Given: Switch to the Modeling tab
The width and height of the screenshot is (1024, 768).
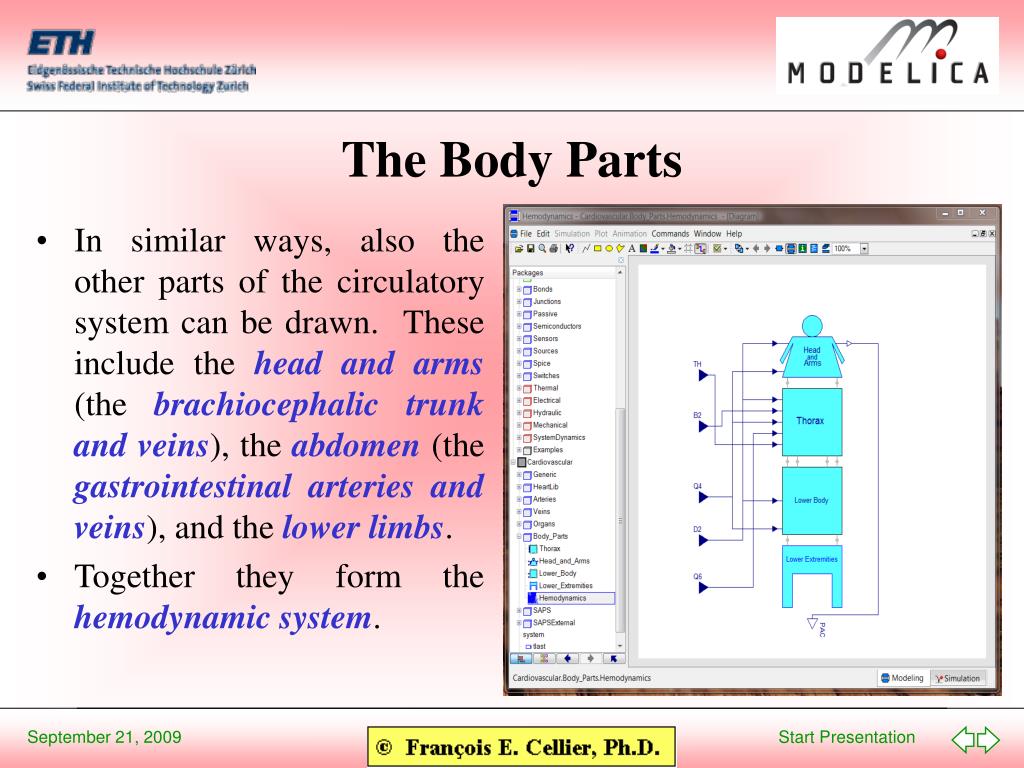Looking at the screenshot, I should coord(903,678).
